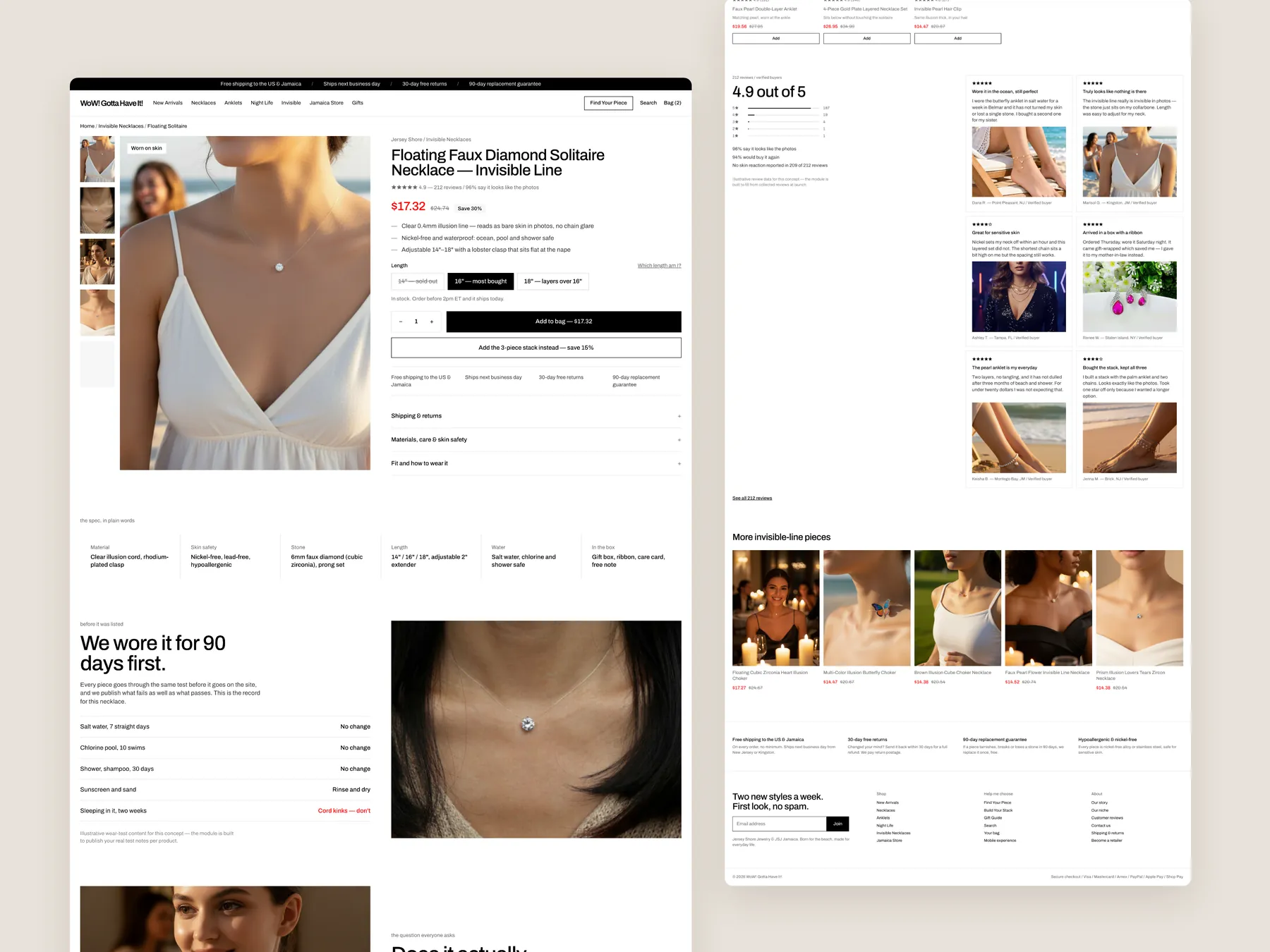1270x952 pixels.
Task: Expand Materials, care & skin safety accordion
Action: 536,439
